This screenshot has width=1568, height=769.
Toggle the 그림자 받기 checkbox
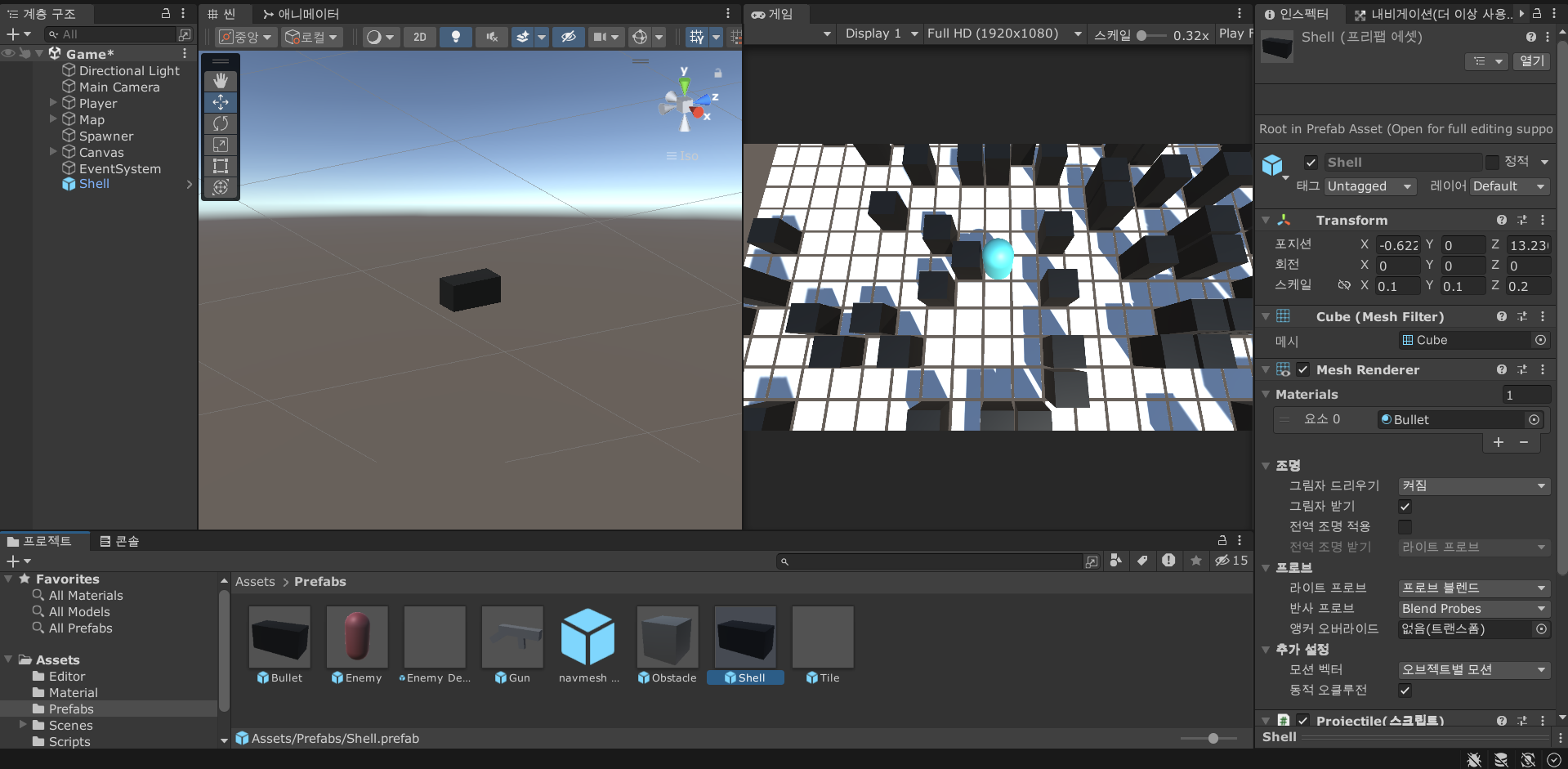(1405, 507)
